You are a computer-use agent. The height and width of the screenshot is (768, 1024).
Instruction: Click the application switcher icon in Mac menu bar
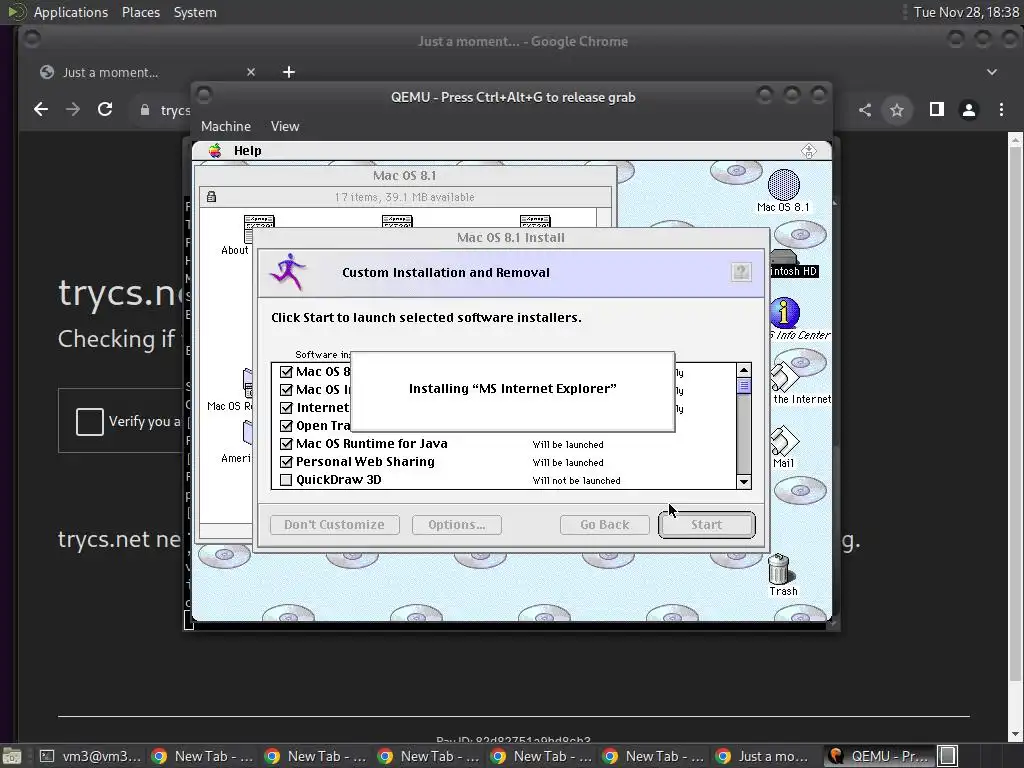(808, 151)
